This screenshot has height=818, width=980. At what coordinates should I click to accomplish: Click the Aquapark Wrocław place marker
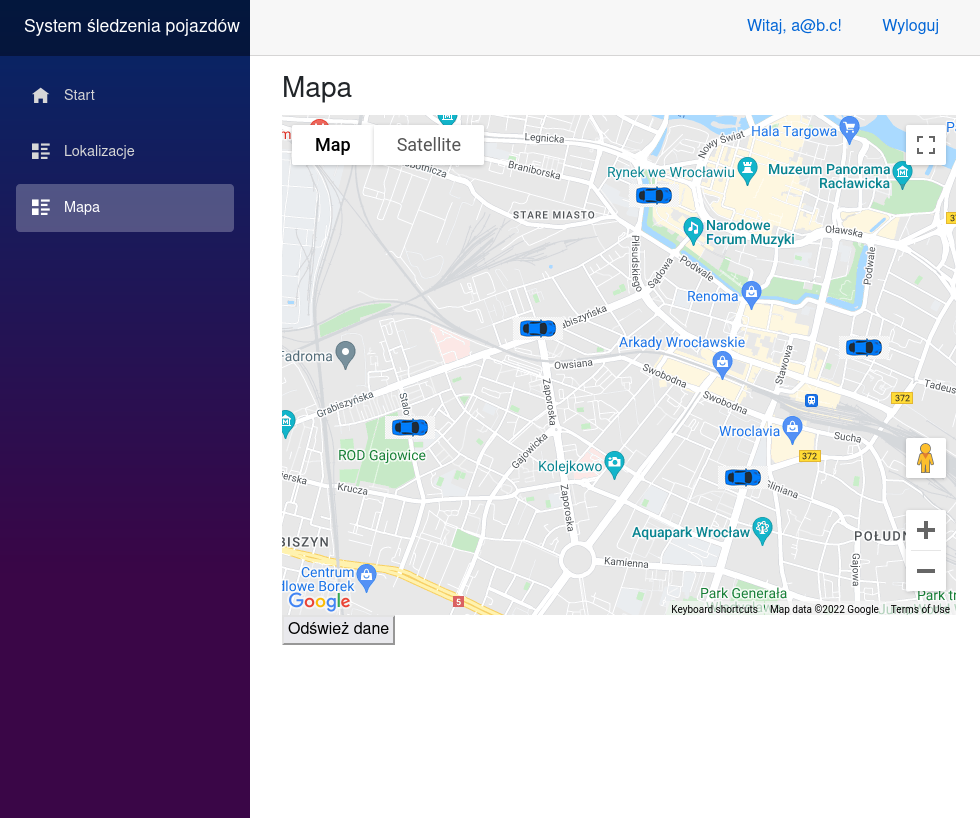tap(763, 529)
